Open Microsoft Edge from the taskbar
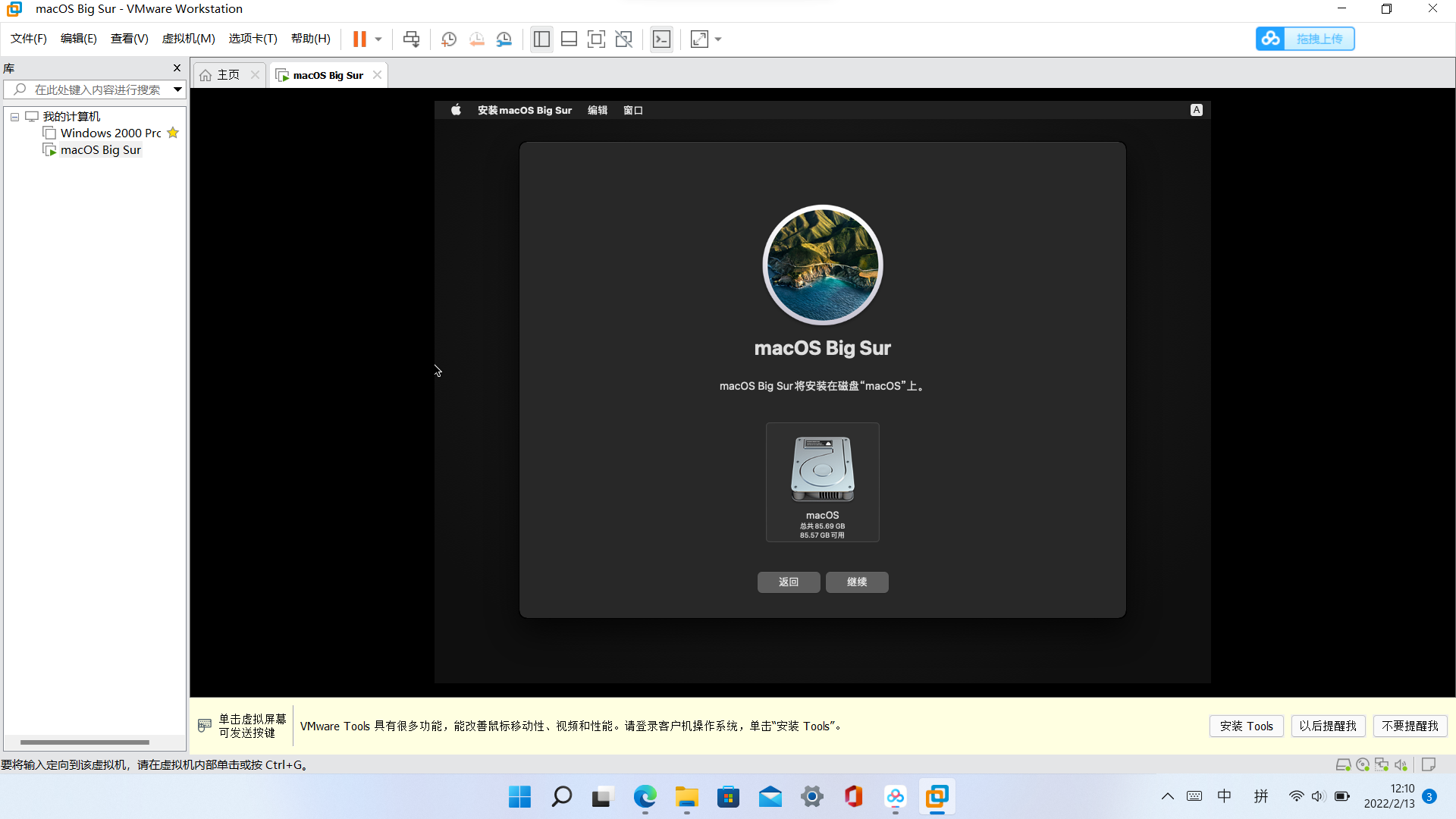Screen dimensions: 1456x819 point(645,797)
